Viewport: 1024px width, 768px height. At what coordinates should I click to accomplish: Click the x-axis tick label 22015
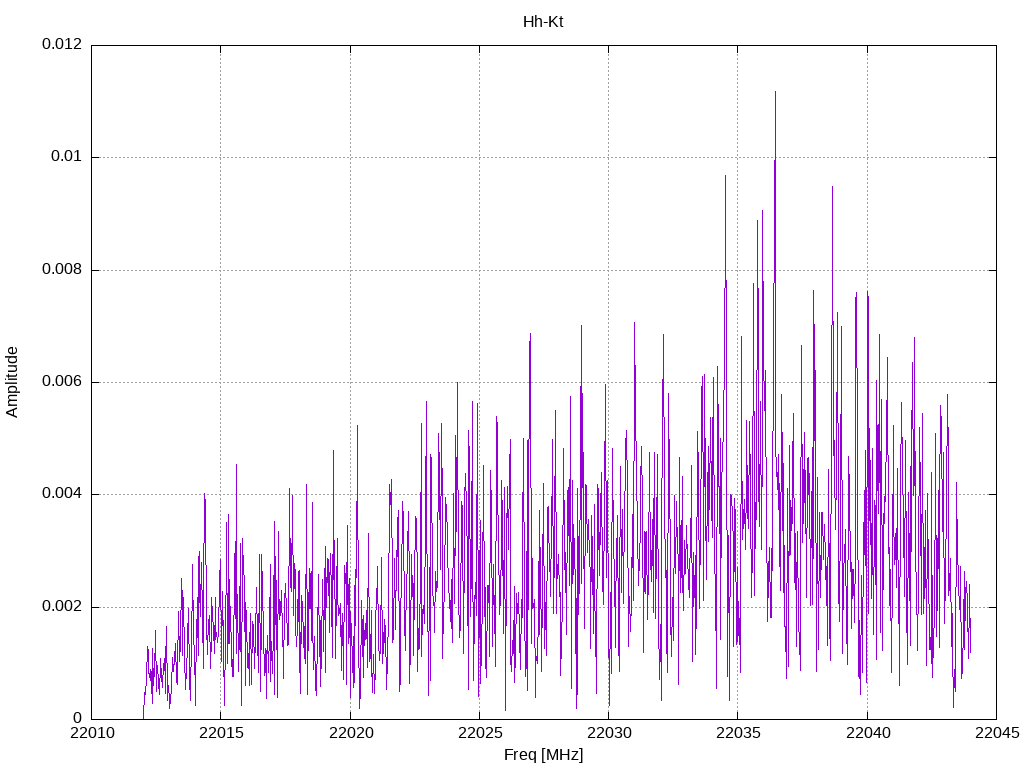221,733
